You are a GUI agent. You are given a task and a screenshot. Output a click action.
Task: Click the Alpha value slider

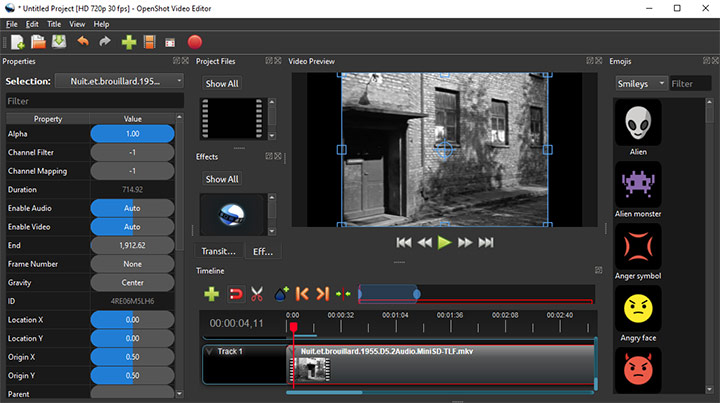pos(132,134)
